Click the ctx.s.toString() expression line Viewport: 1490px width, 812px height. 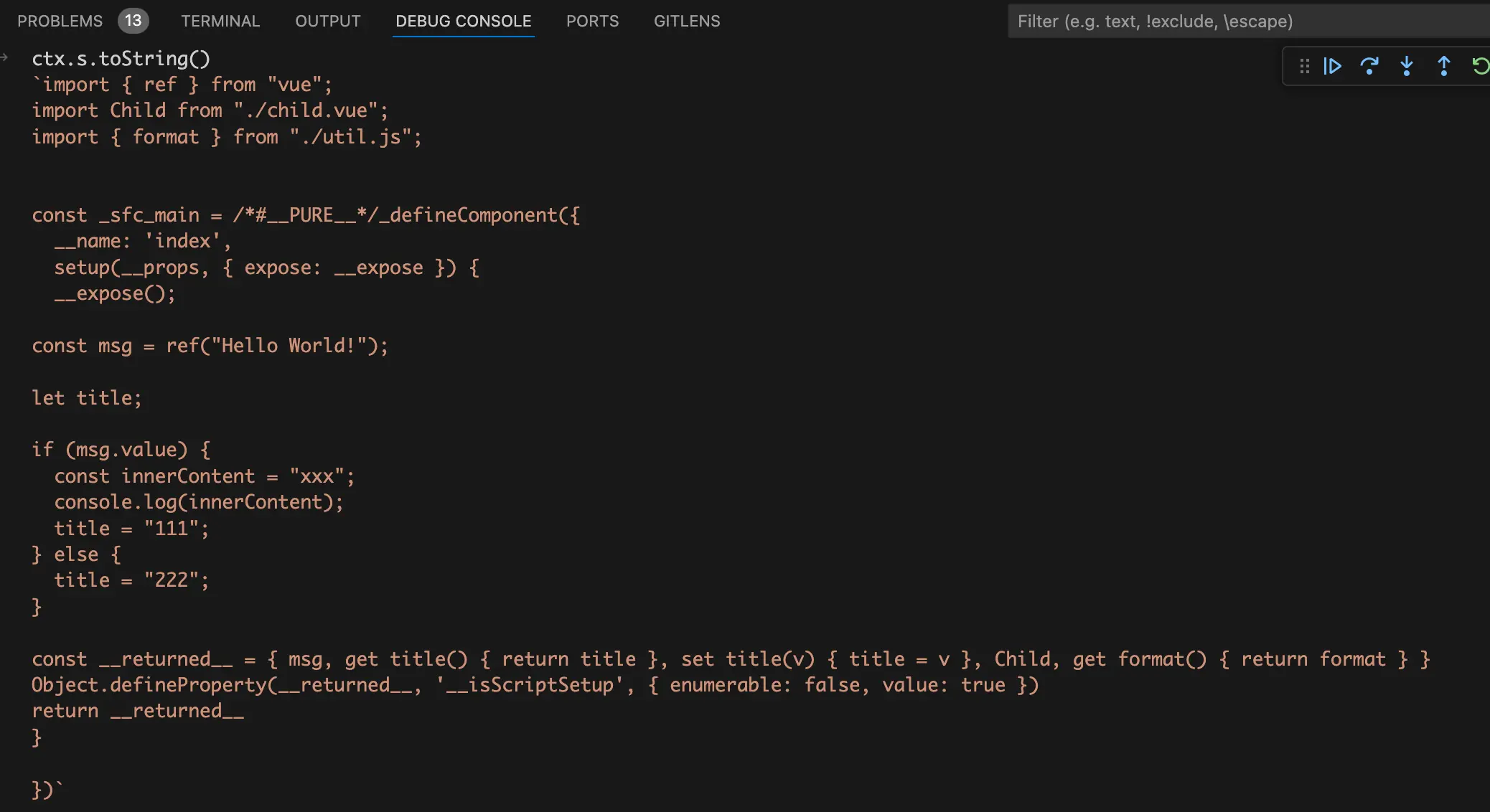point(121,59)
